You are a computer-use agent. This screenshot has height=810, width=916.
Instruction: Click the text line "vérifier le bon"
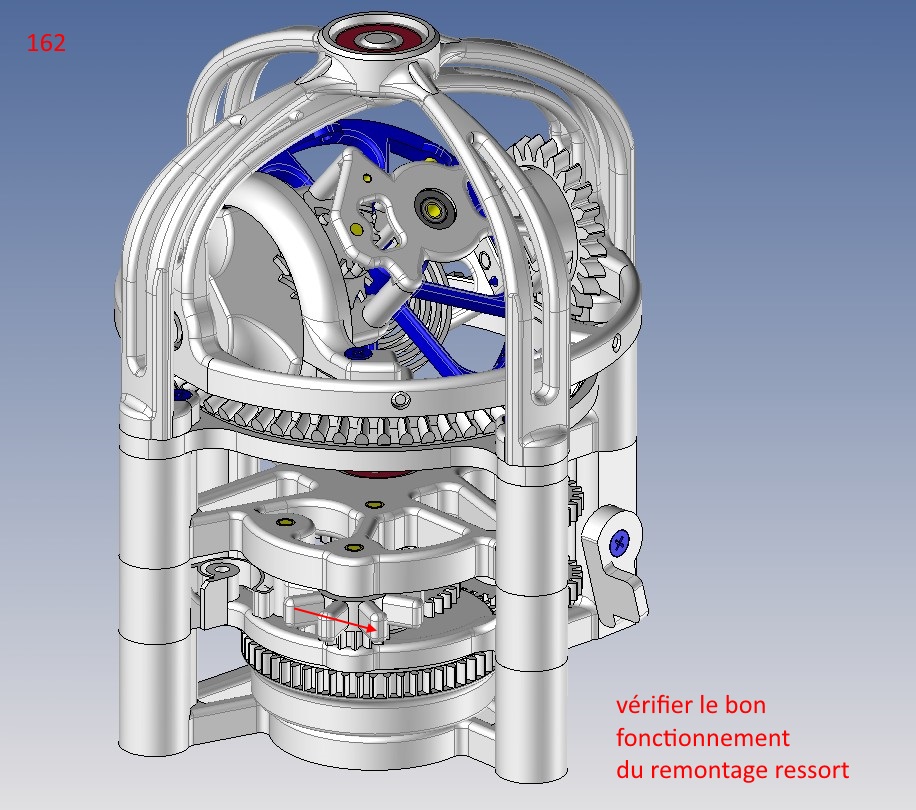[691, 705]
